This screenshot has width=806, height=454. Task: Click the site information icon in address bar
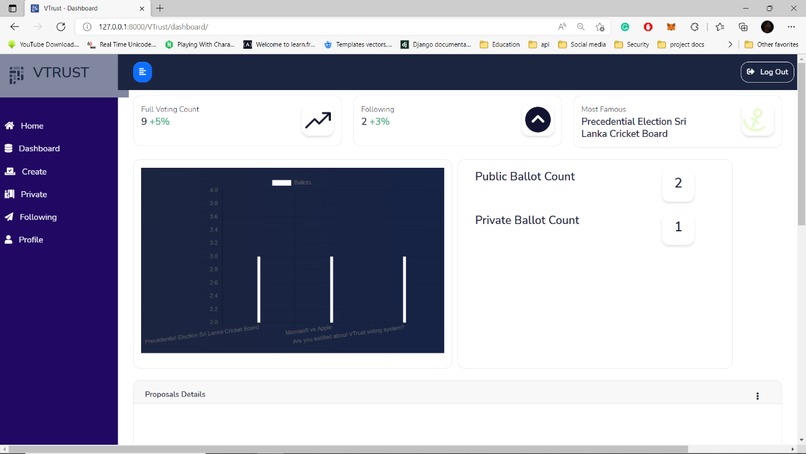click(x=87, y=27)
